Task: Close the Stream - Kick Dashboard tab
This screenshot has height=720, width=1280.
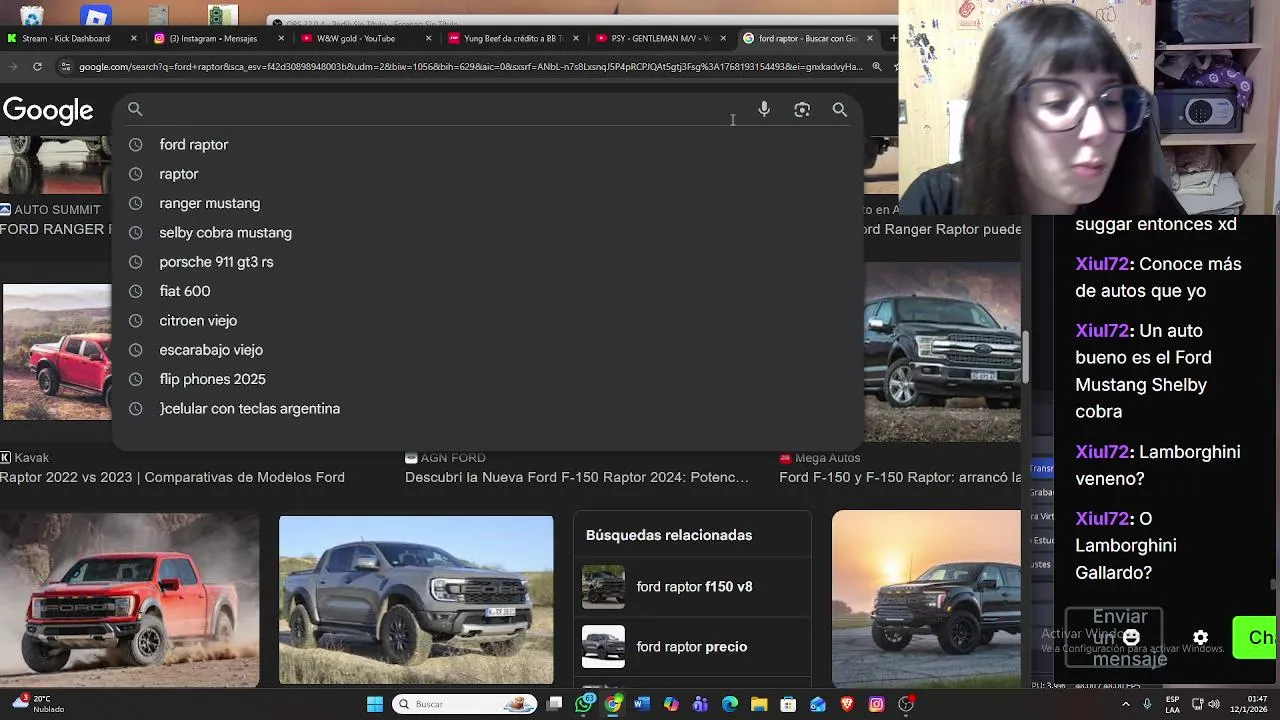Action: tap(134, 38)
